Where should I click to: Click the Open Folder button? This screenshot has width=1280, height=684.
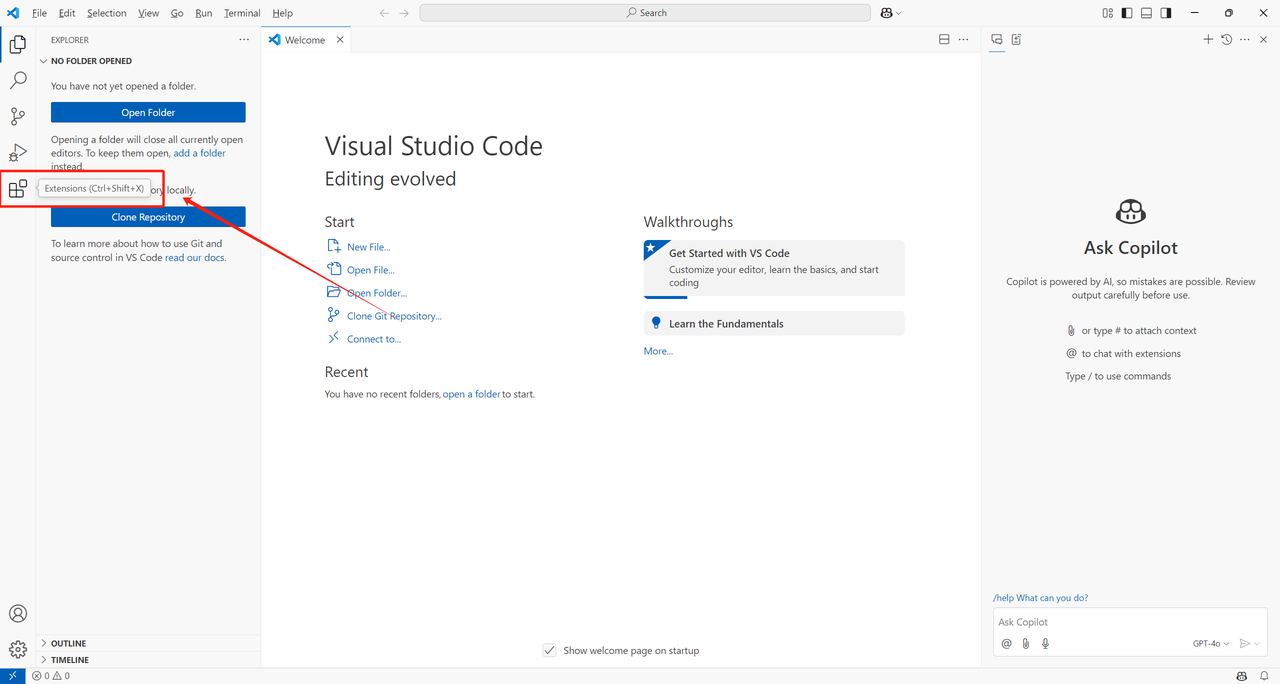pos(148,113)
